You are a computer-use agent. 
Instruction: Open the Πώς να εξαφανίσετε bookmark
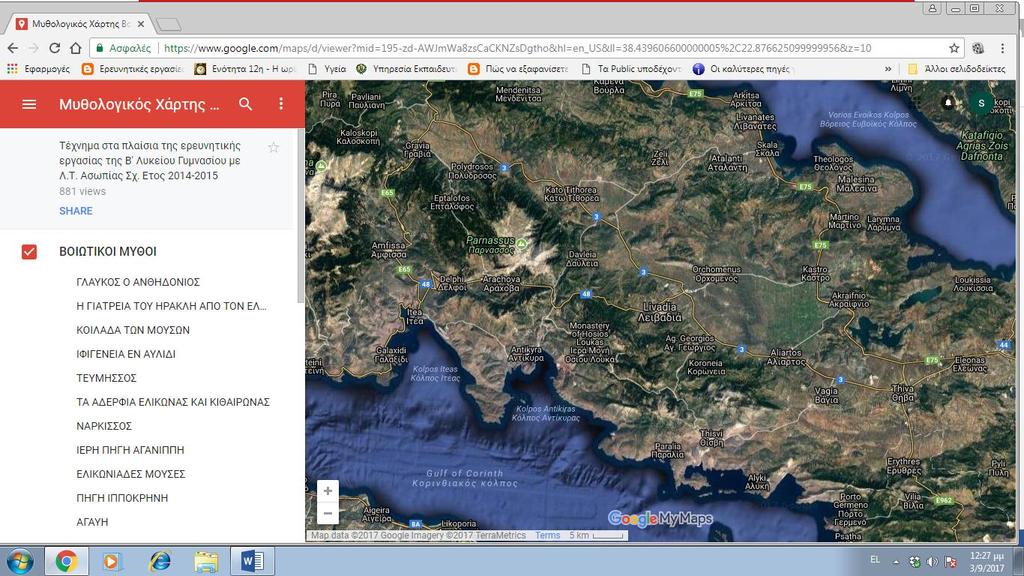[x=519, y=69]
